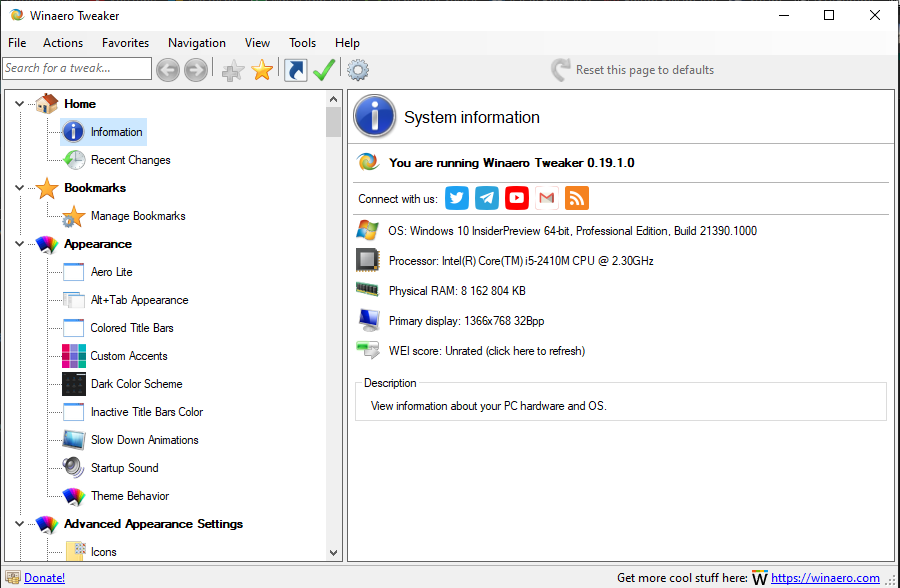Click the Recent Changes clock icon

click(74, 160)
